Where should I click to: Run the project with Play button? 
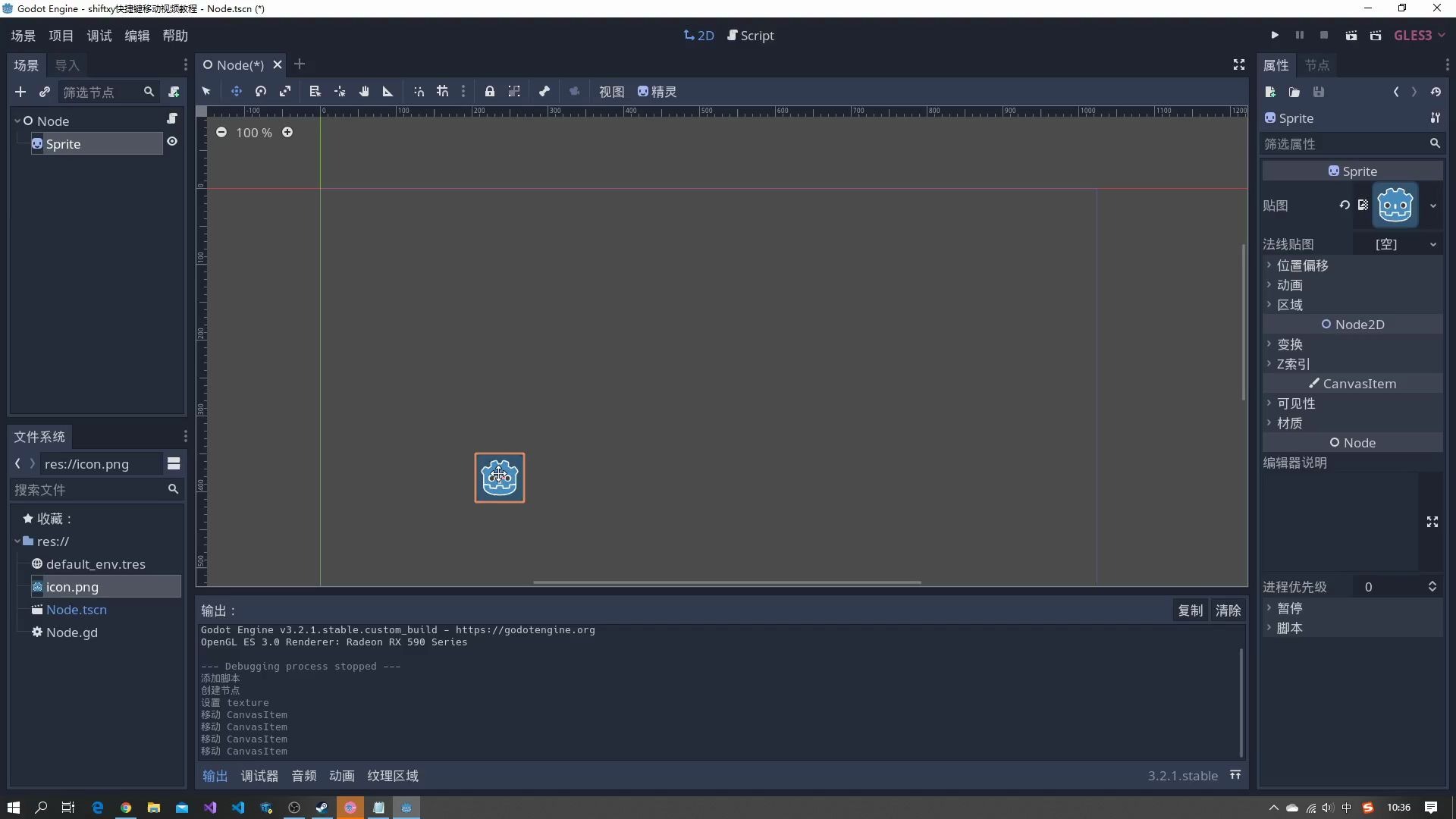[1275, 36]
